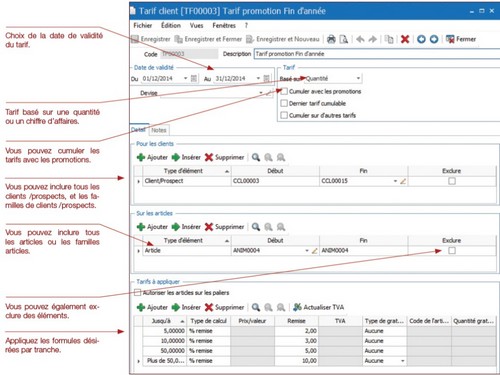500x375 pixels.
Task: Go to previous record with blue arrow
Action: [421, 39]
